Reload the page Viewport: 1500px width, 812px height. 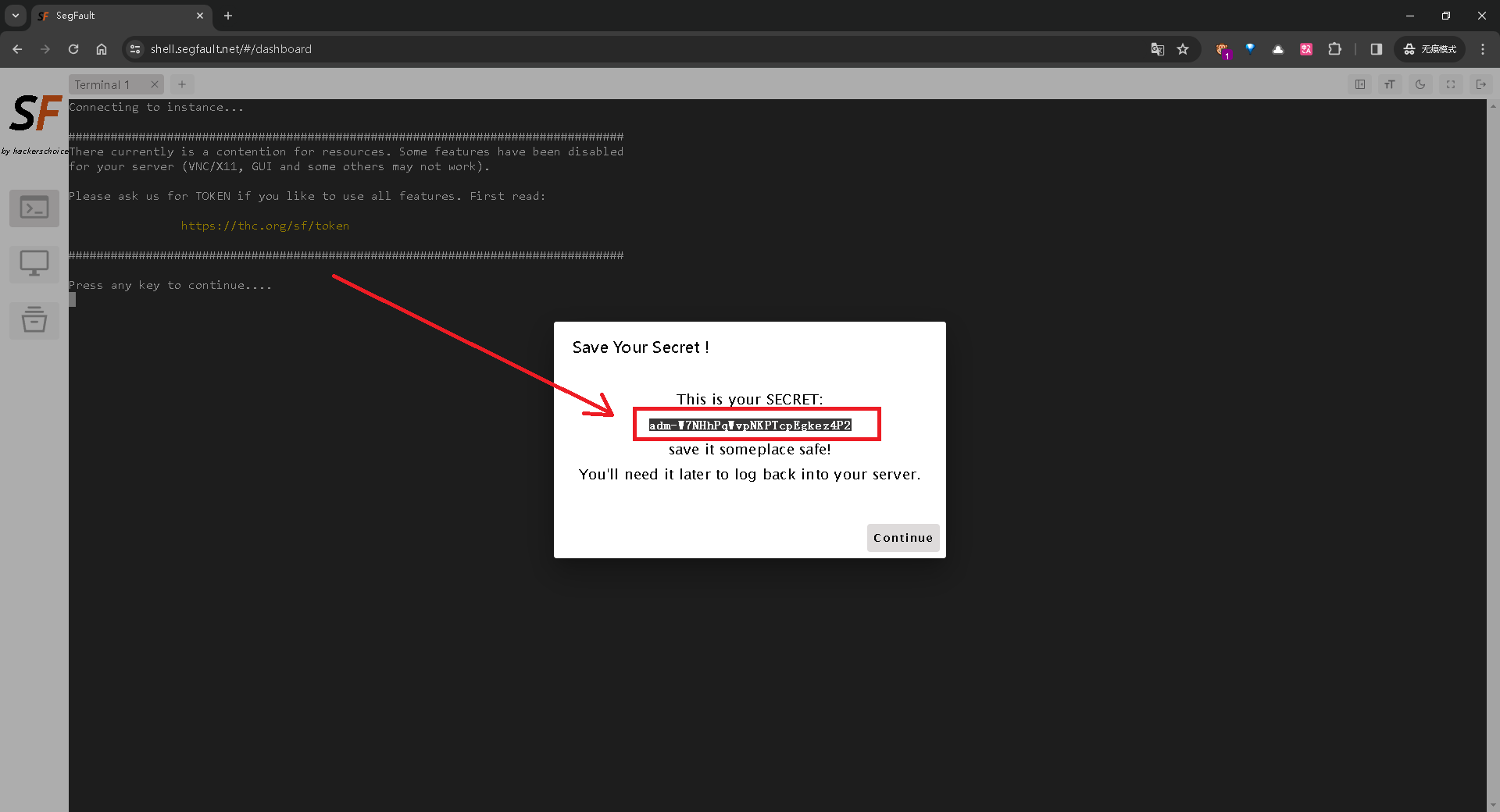pos(73,49)
